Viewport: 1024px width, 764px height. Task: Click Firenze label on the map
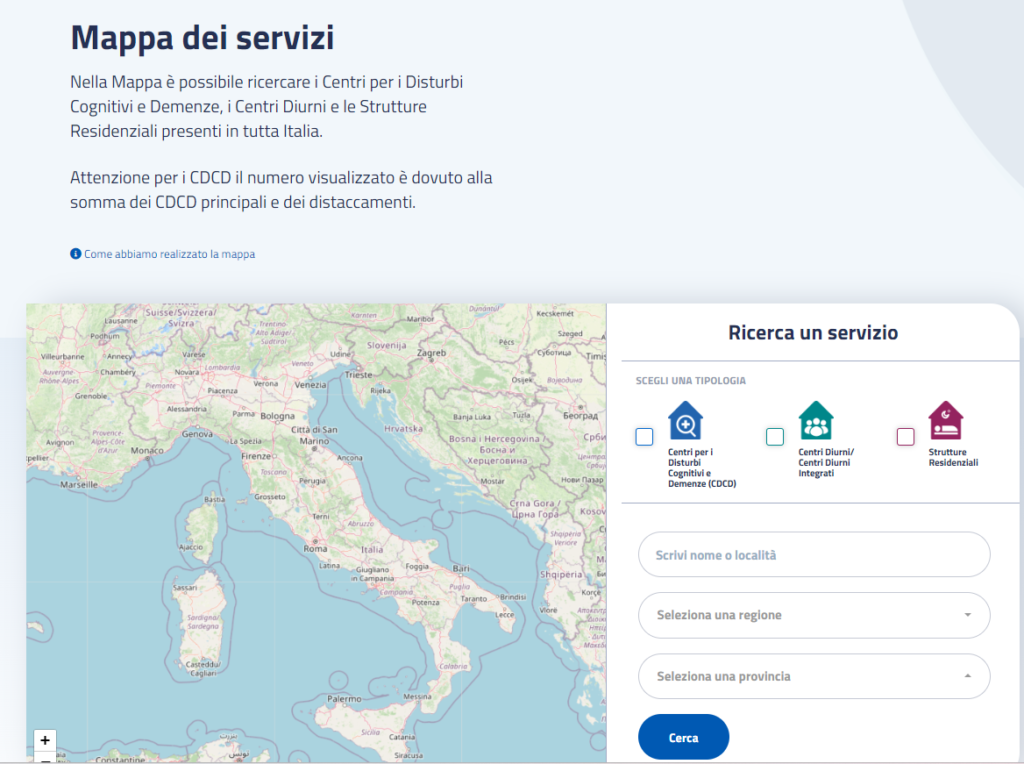coord(256,456)
